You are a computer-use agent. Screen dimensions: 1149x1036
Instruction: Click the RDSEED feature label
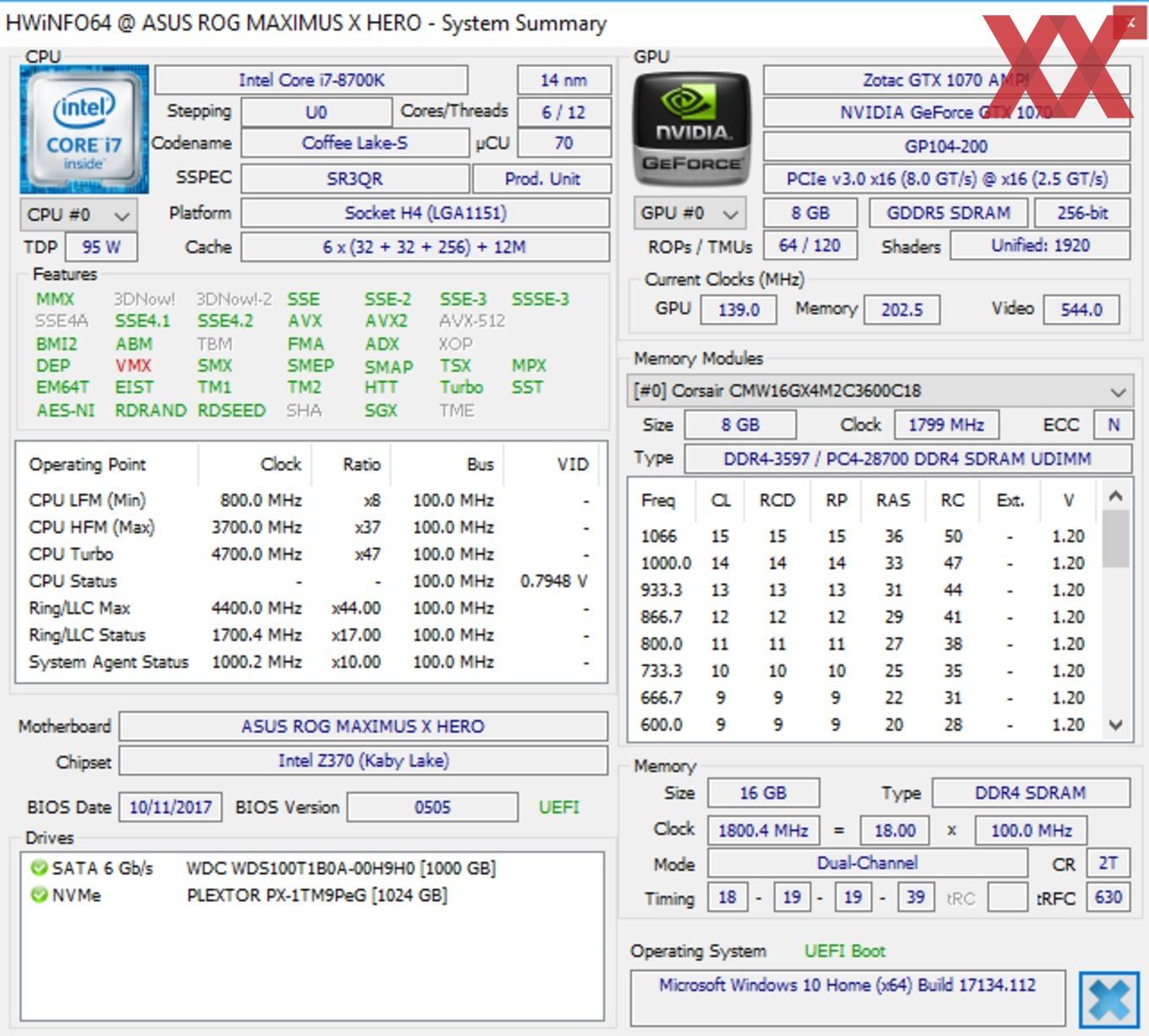231,411
